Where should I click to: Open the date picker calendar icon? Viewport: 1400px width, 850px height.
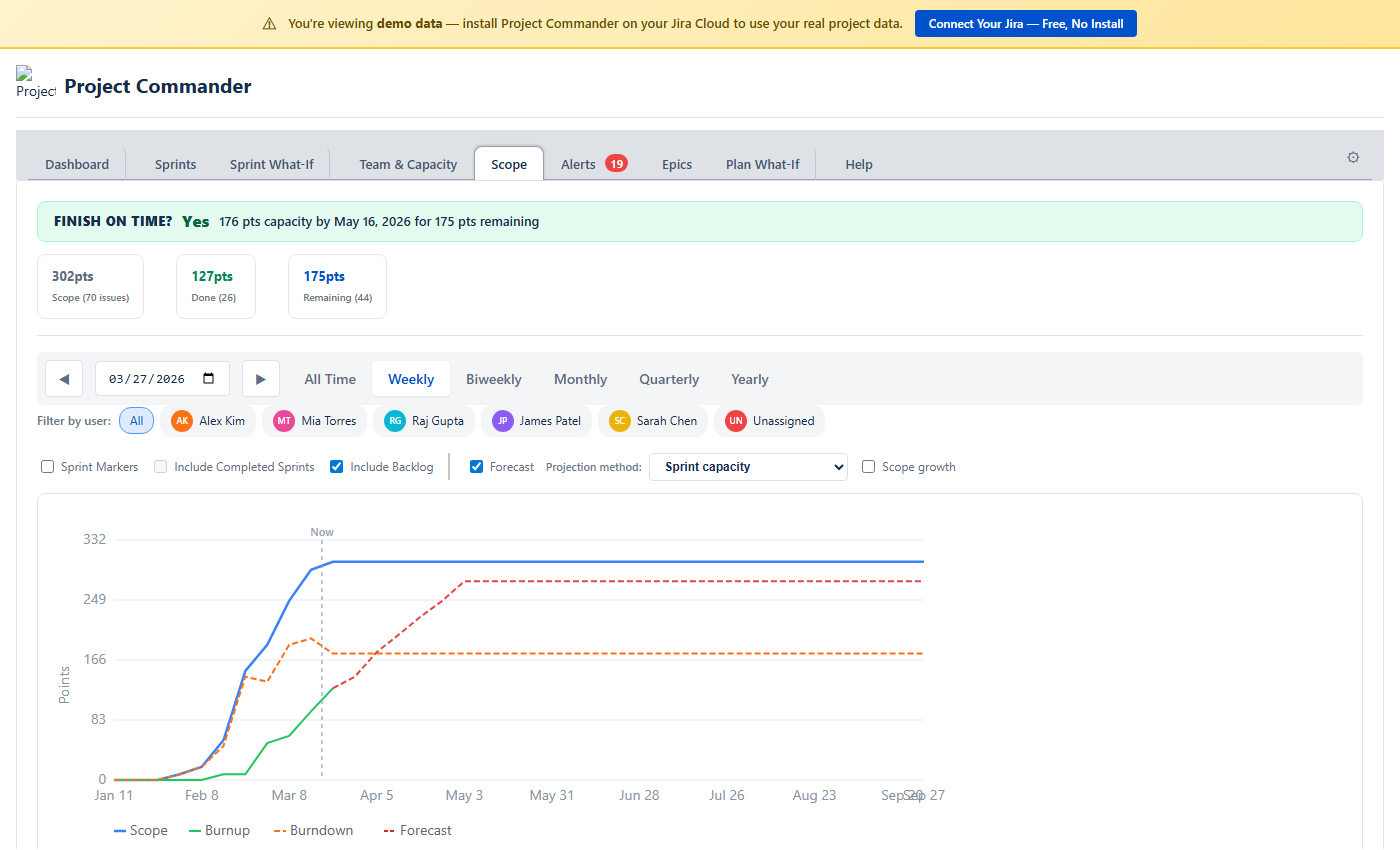coord(209,379)
